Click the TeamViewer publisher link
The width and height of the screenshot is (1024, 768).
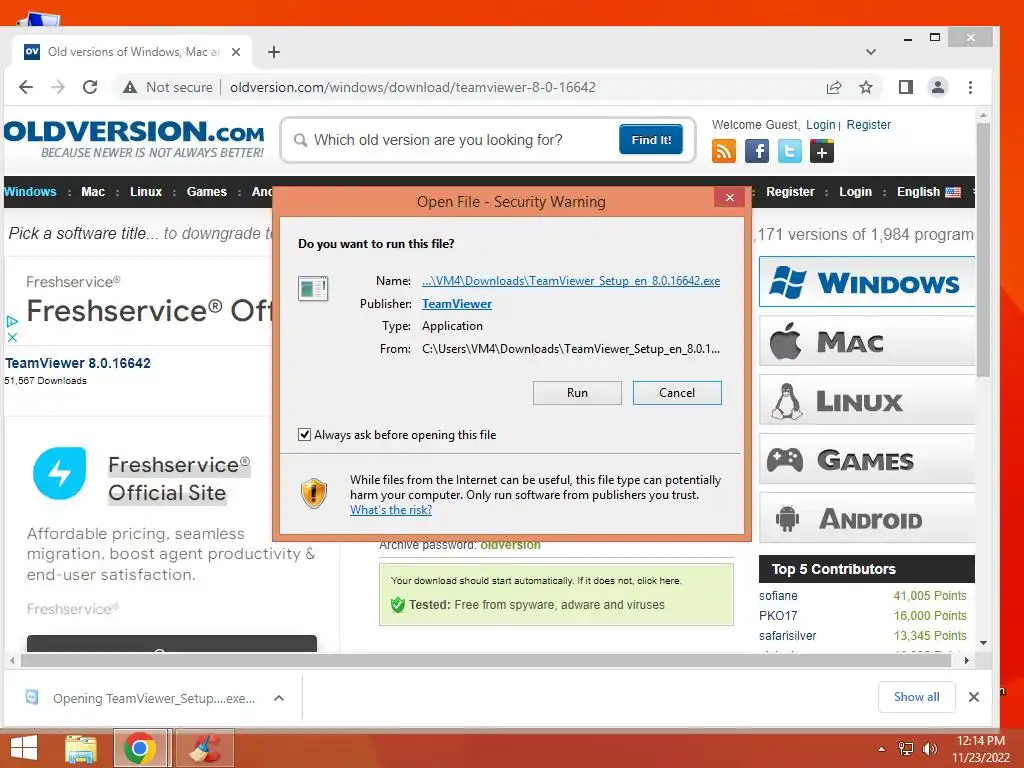[x=457, y=304]
